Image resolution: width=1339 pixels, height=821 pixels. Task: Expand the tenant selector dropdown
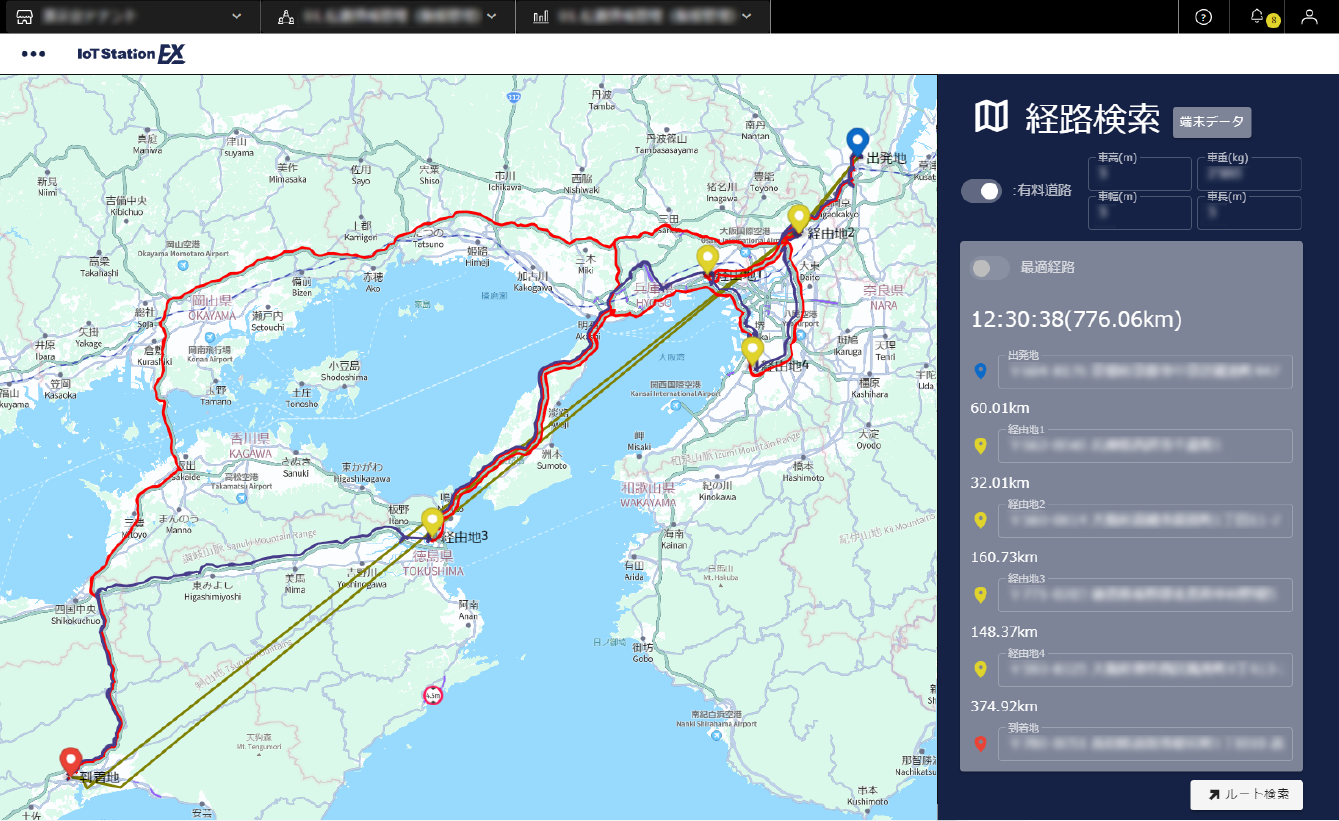click(x=236, y=16)
